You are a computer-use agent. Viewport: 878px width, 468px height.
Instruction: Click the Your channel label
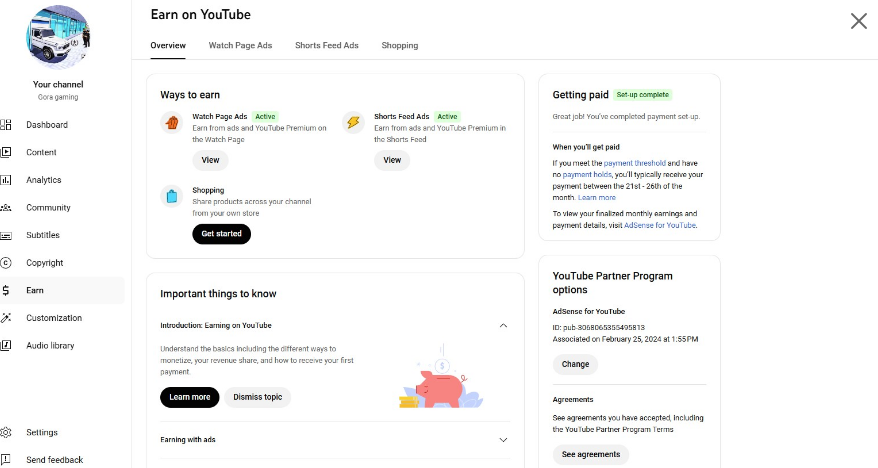coord(58,85)
